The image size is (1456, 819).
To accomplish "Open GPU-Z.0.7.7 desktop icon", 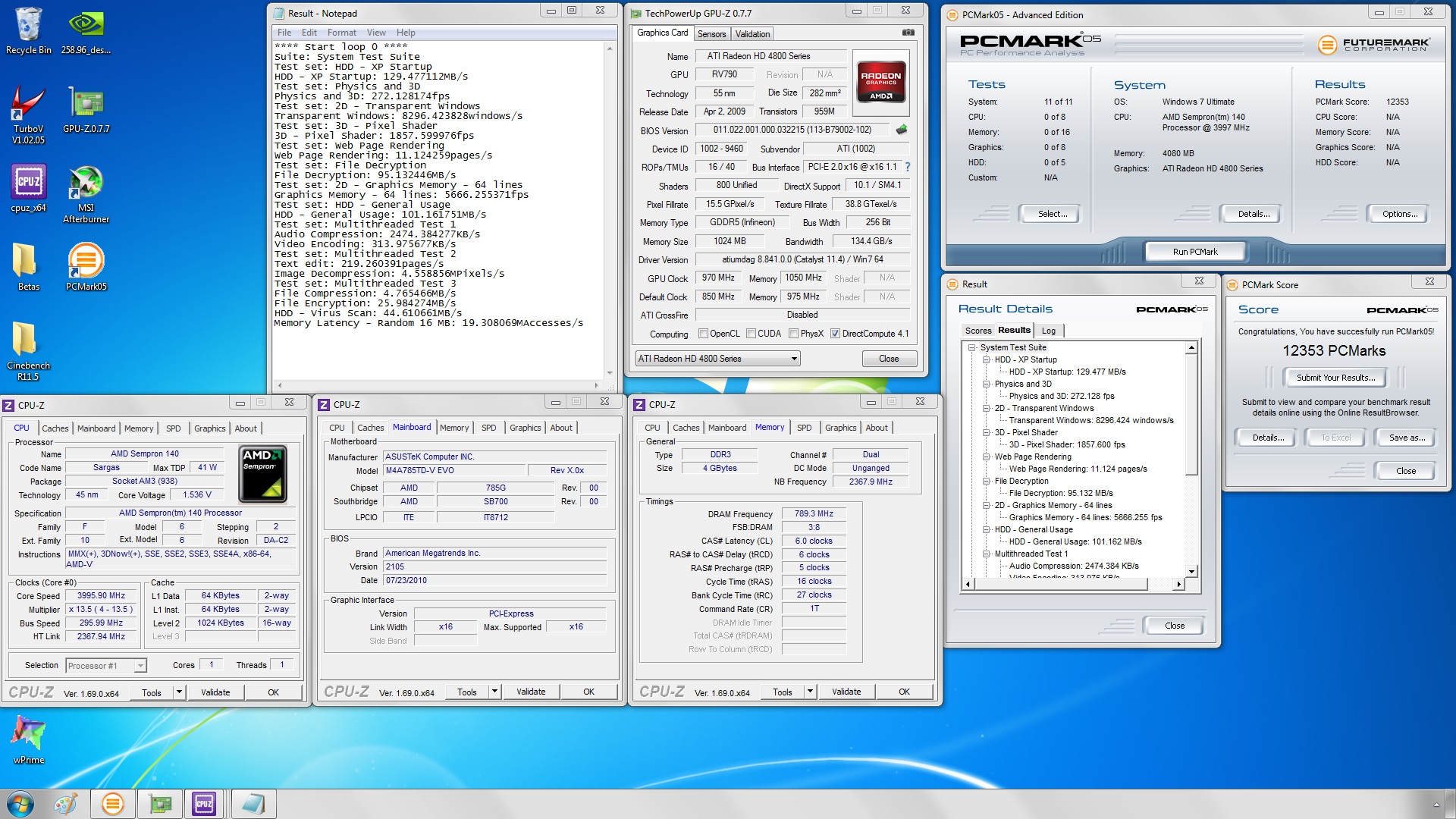I will pyautogui.click(x=86, y=110).
